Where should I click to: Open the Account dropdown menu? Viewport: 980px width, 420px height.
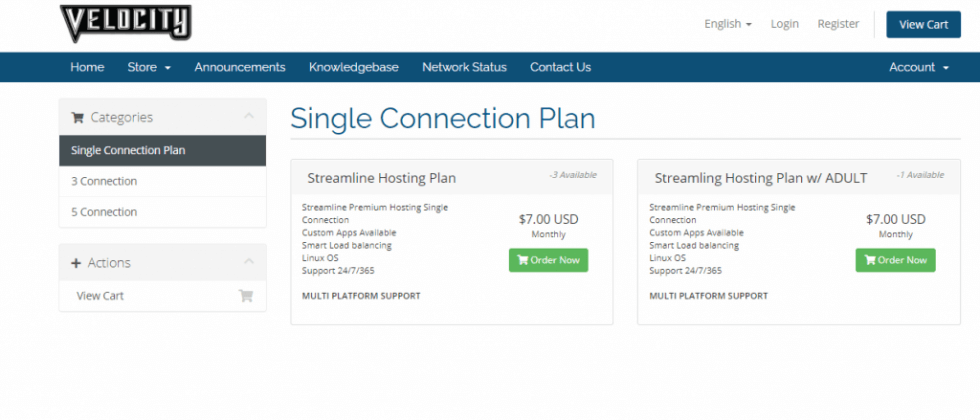point(918,67)
